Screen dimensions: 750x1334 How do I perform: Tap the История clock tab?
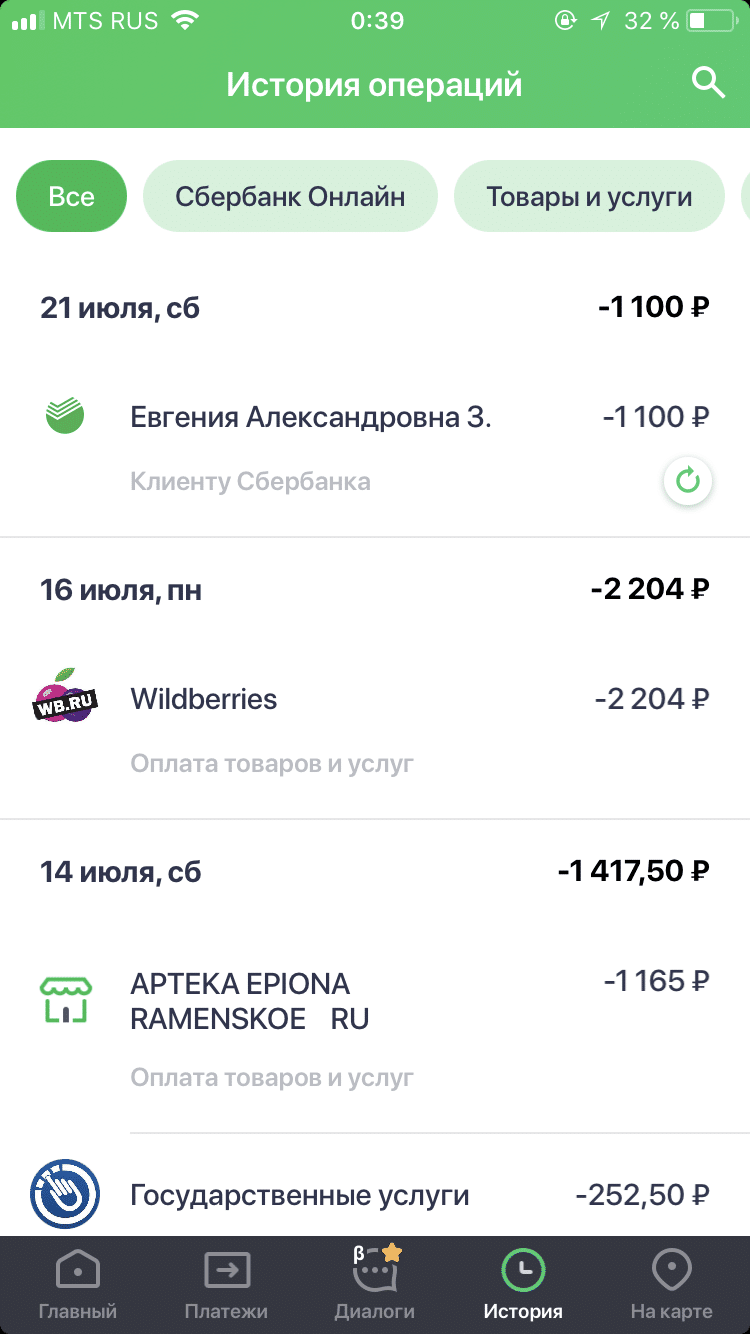[522, 1284]
